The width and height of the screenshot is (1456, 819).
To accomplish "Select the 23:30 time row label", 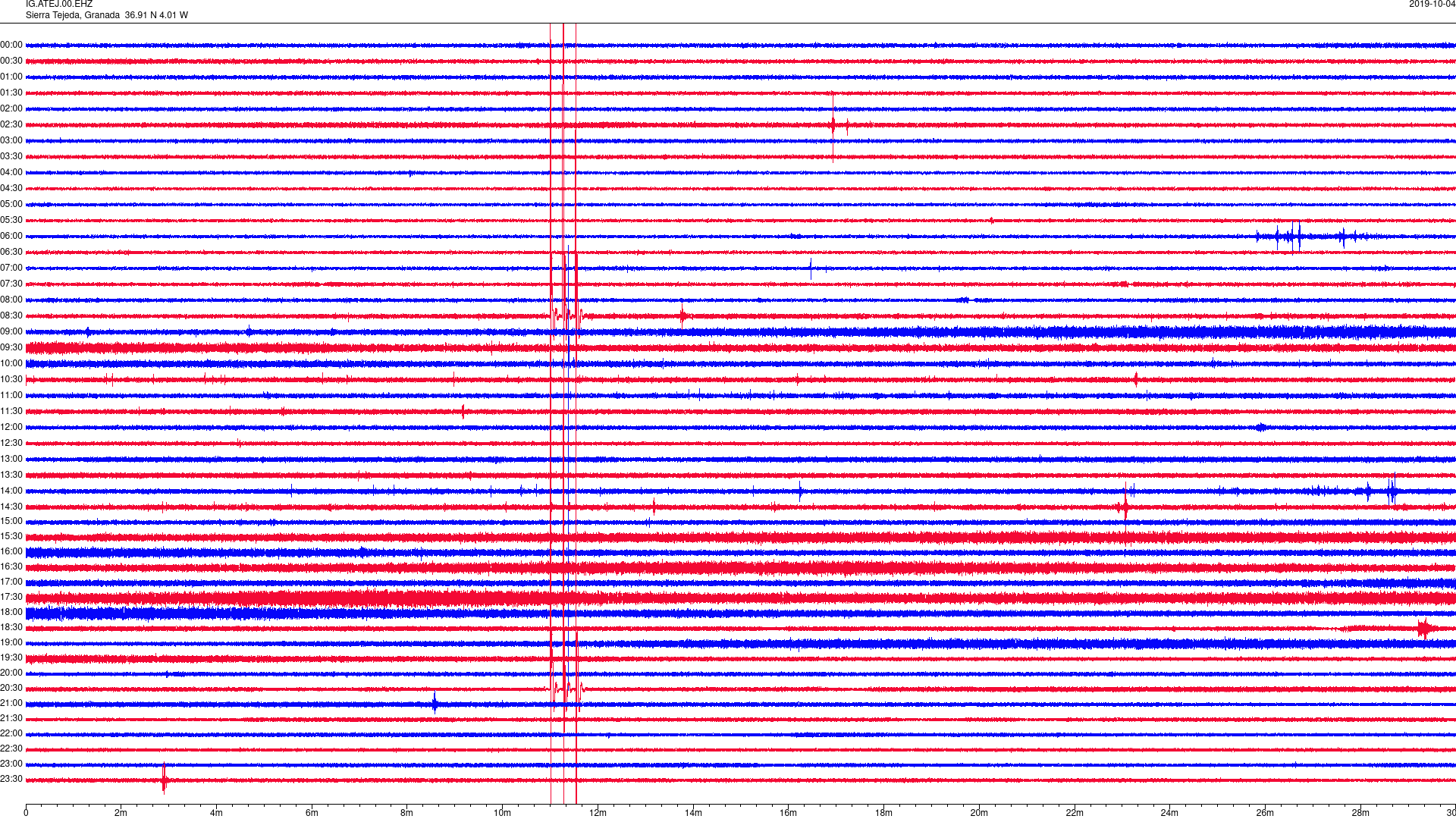I will coord(11,779).
